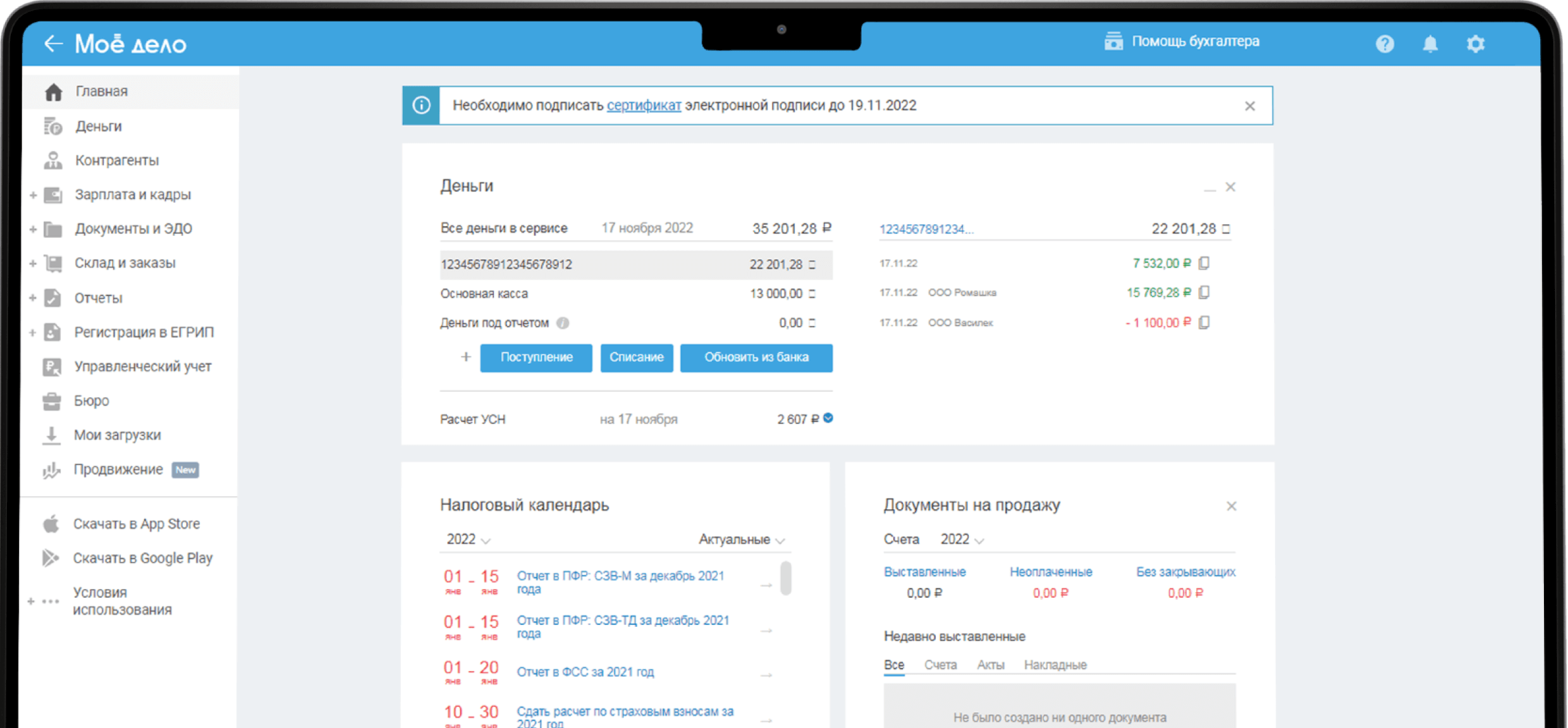This screenshot has width=1568, height=728.
Task: Click the Помощь бухгалтера icon
Action: pos(1113,42)
